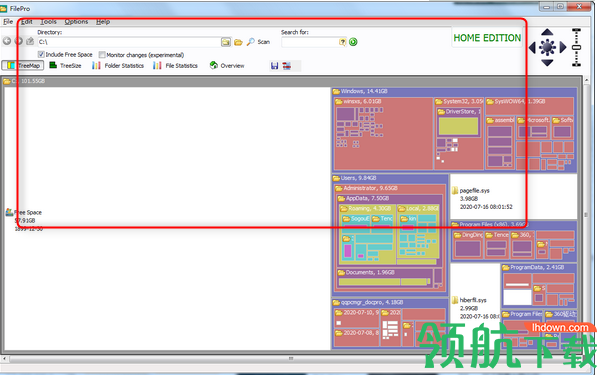Click the select directory icon beside path
The width and height of the screenshot is (597, 375).
[x=226, y=42]
